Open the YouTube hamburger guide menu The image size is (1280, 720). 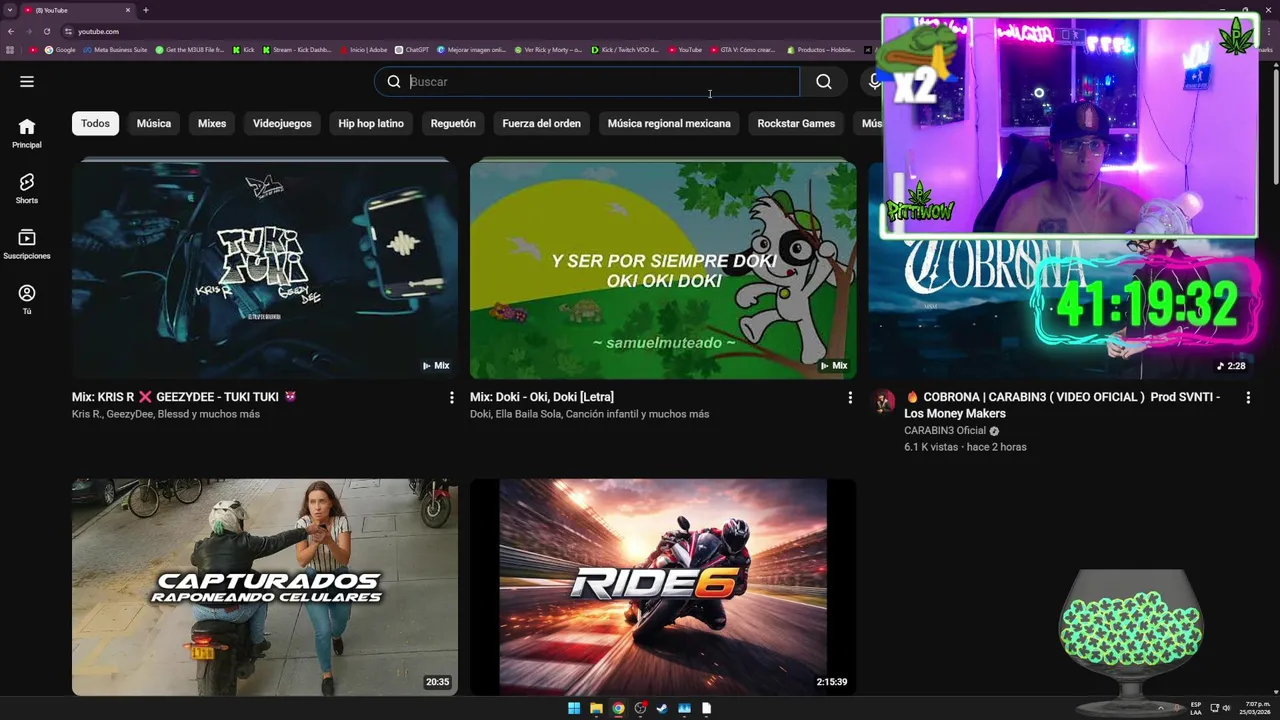pos(27,82)
